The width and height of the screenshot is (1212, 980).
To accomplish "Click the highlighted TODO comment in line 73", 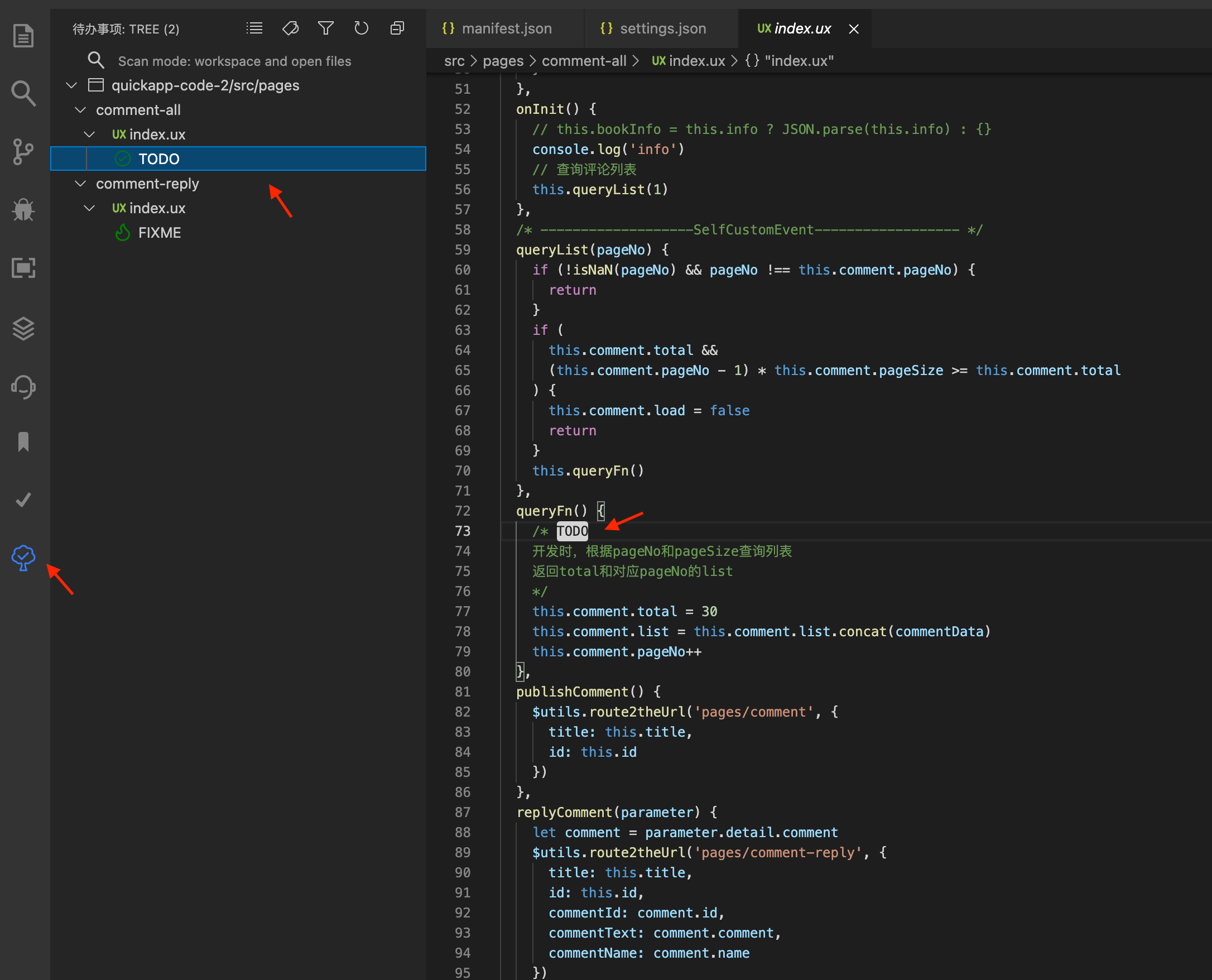I will (x=572, y=531).
